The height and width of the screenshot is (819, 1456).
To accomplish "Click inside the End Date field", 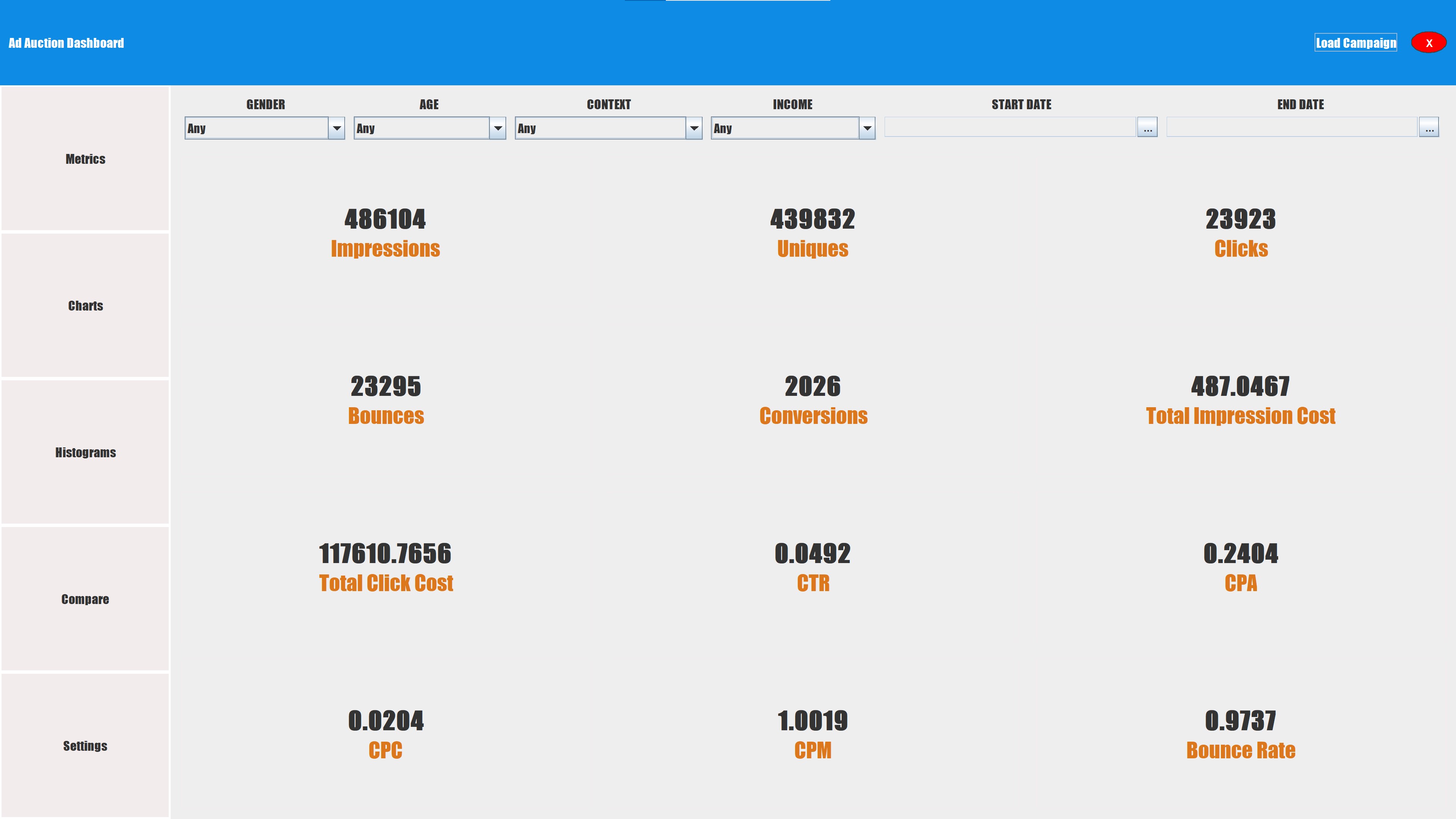I will click(1291, 128).
